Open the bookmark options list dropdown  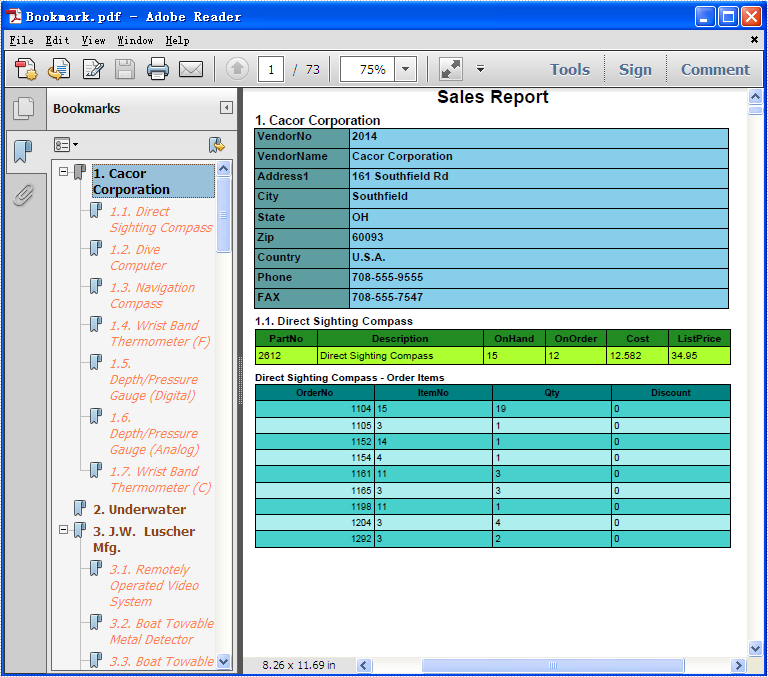(x=66, y=145)
